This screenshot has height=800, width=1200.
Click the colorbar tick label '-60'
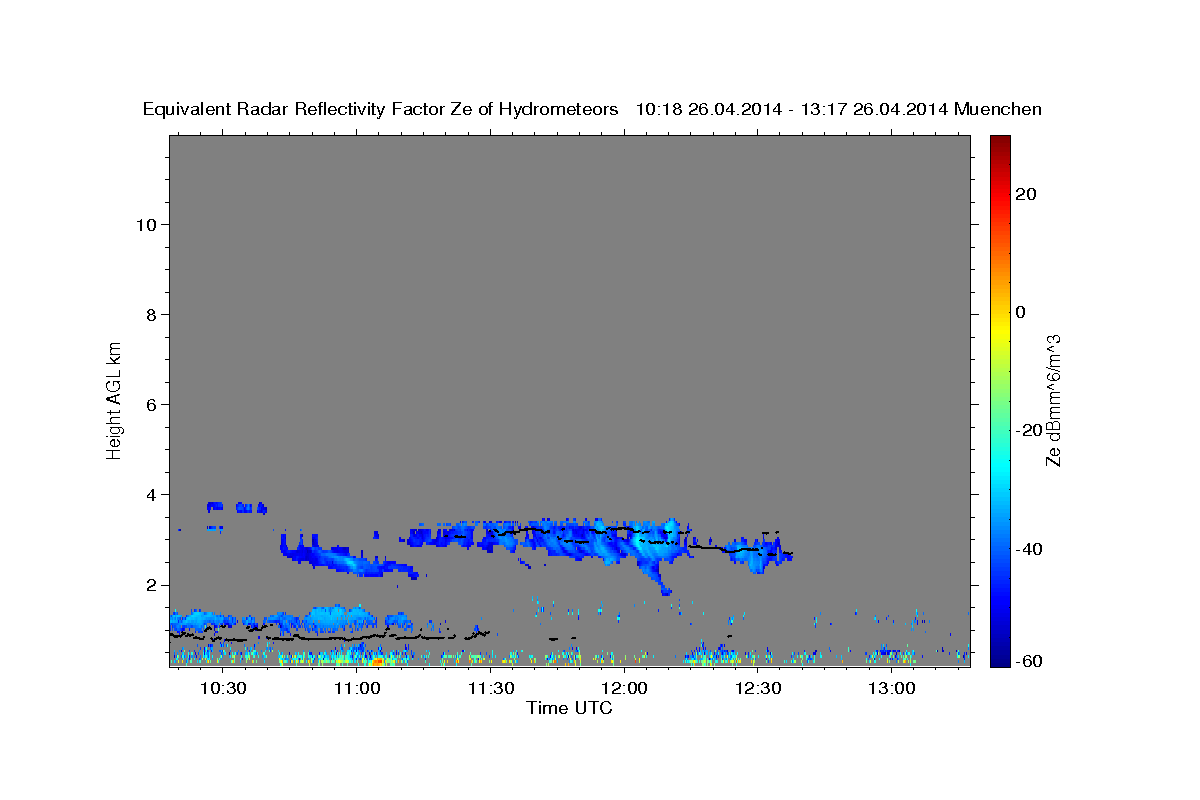tap(1029, 661)
